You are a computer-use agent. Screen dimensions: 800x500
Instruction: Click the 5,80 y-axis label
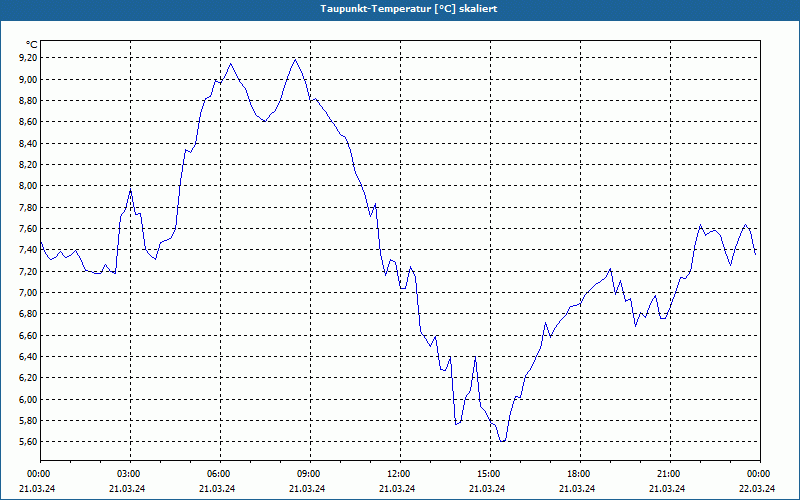coord(29,421)
